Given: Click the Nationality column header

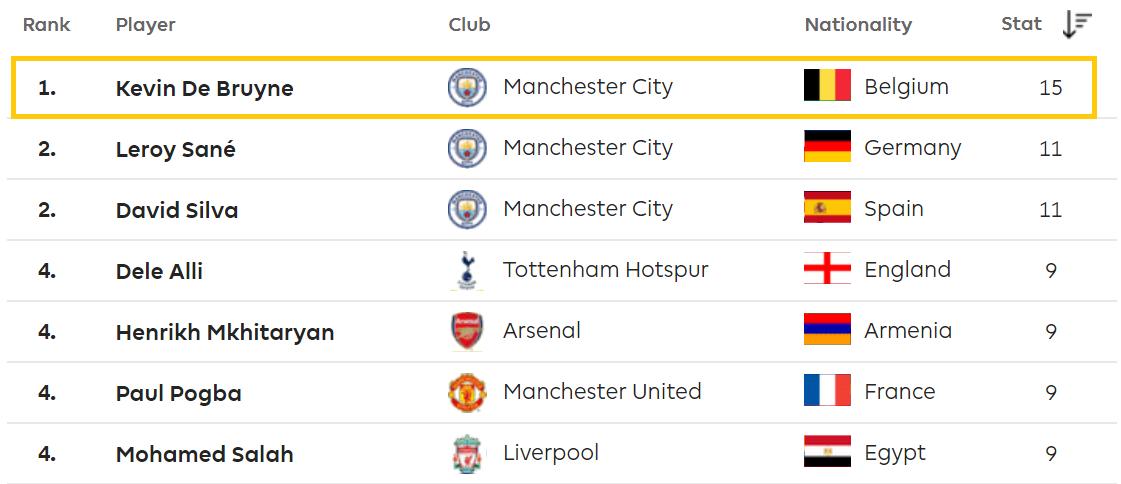Looking at the screenshot, I should tap(858, 25).
